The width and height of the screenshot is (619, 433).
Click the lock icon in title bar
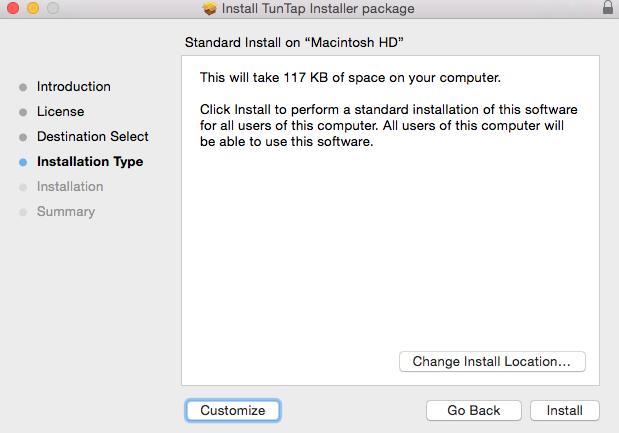608,7
